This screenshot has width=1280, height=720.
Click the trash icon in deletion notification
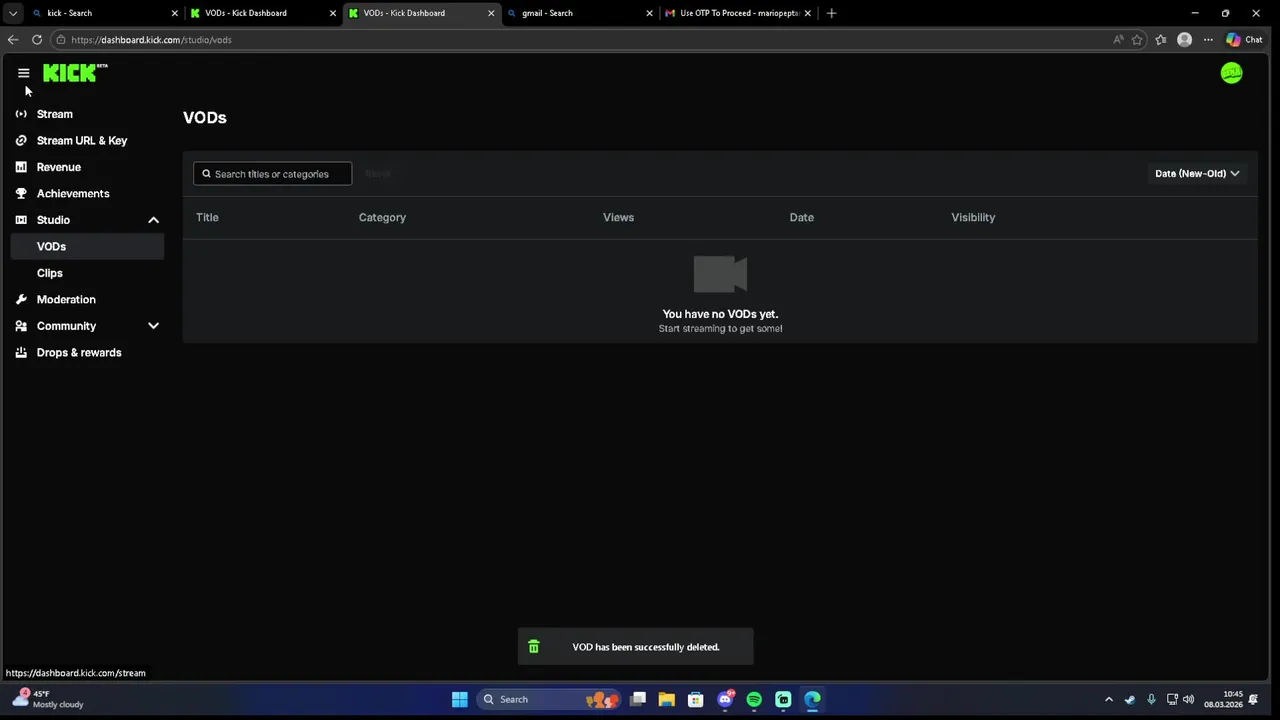pyautogui.click(x=534, y=647)
